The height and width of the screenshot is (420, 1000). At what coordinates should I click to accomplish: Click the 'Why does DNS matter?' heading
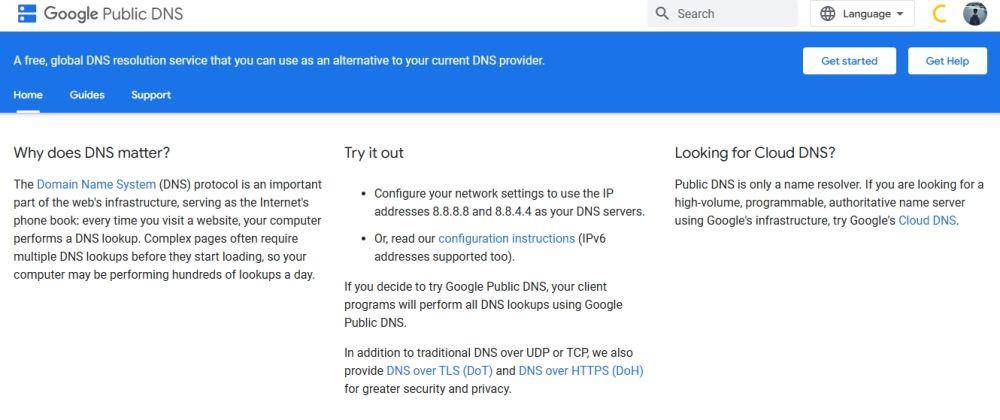[x=92, y=153]
